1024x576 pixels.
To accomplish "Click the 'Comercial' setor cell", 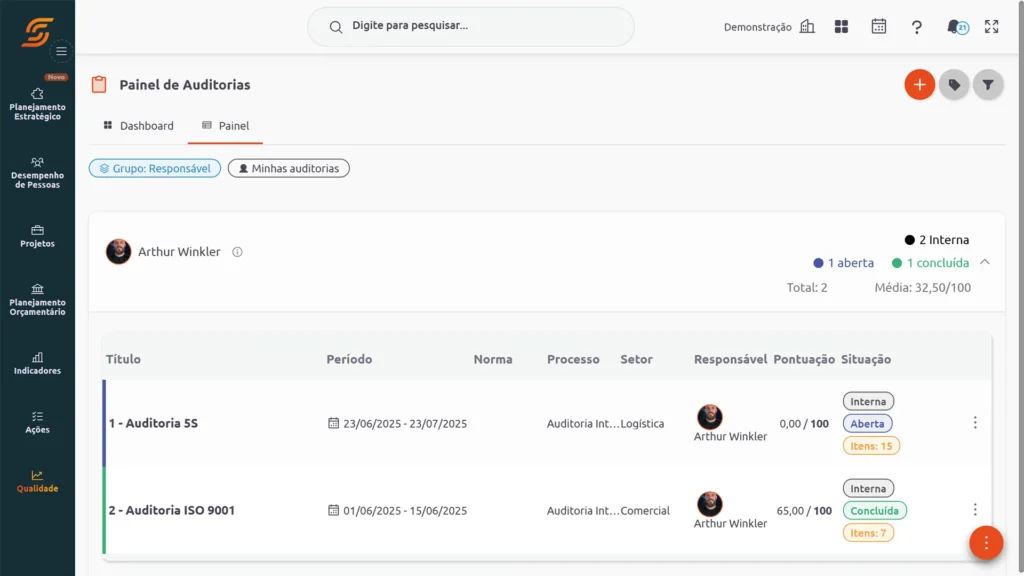I will point(645,510).
